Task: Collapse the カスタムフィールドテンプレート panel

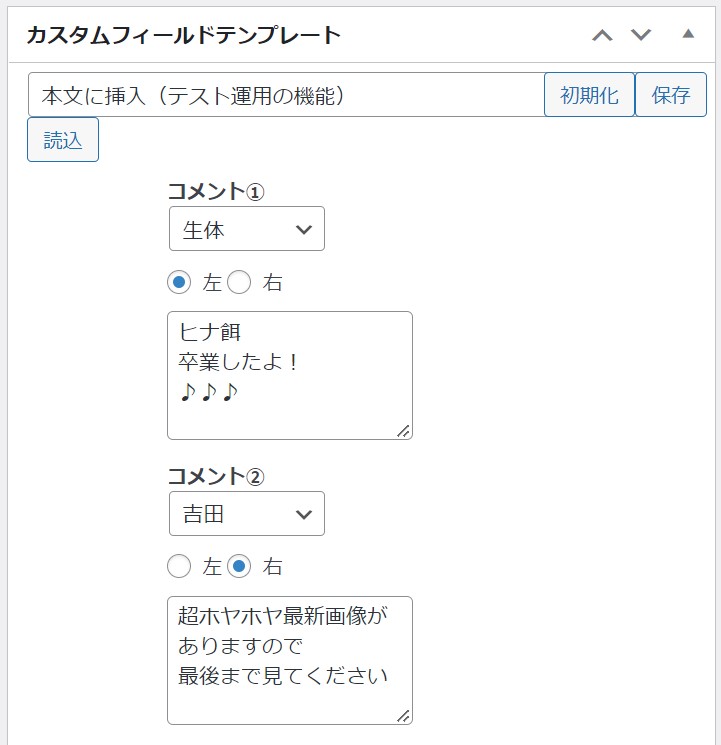Action: click(x=688, y=35)
